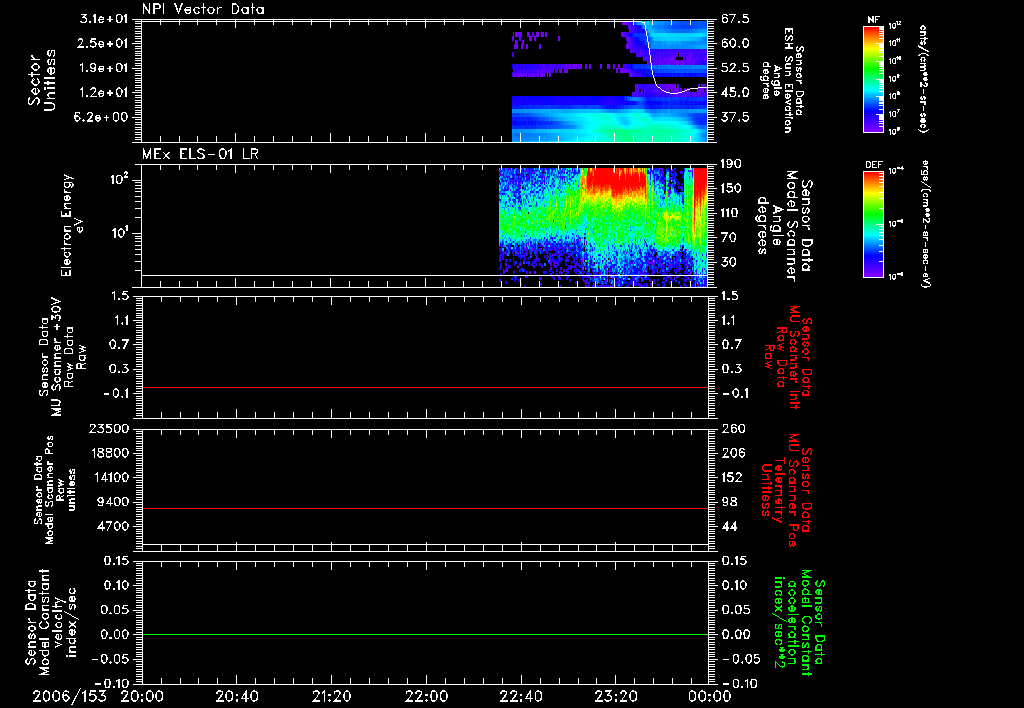The image size is (1024, 708).
Task: Click the "18800" scanner position tick value
Action: (x=109, y=453)
